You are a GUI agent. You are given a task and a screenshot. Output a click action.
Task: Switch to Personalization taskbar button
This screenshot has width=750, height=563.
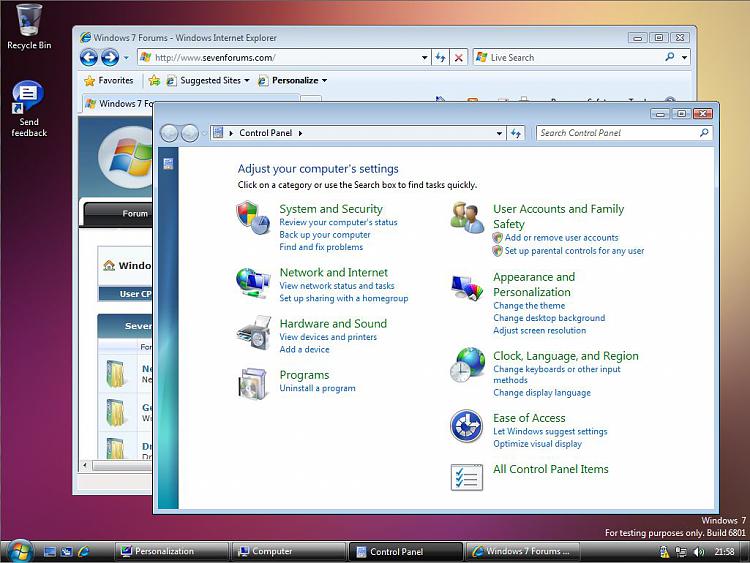tap(171, 552)
